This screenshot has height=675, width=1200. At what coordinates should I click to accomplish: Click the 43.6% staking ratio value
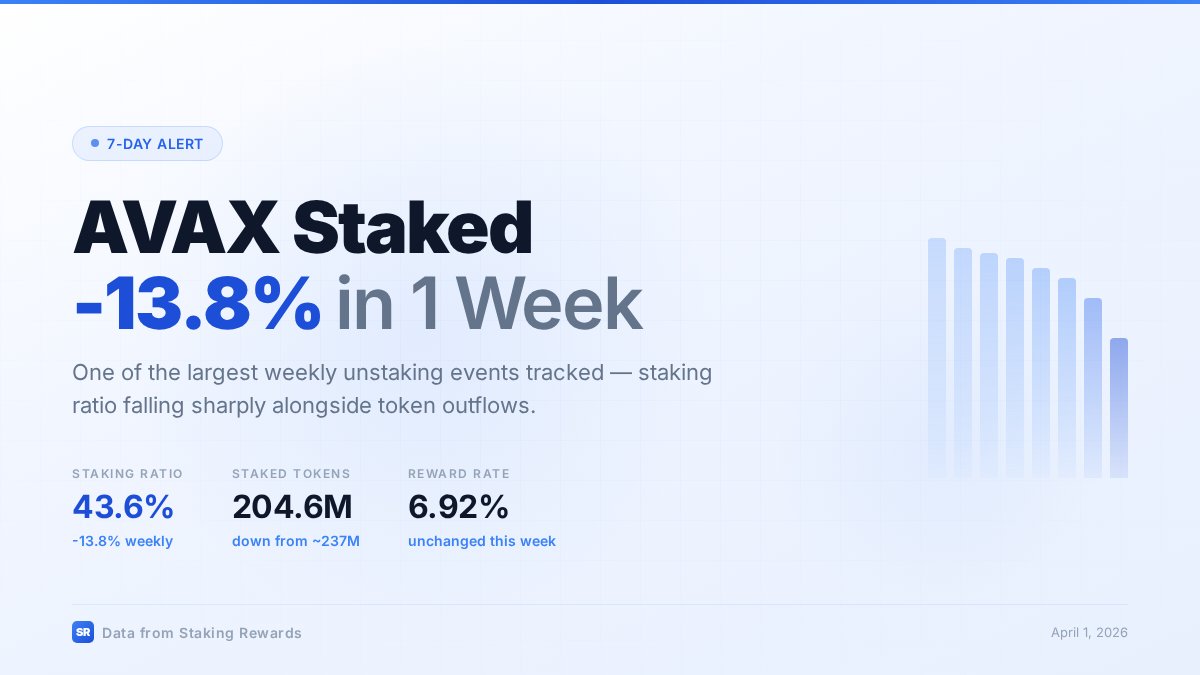123,507
